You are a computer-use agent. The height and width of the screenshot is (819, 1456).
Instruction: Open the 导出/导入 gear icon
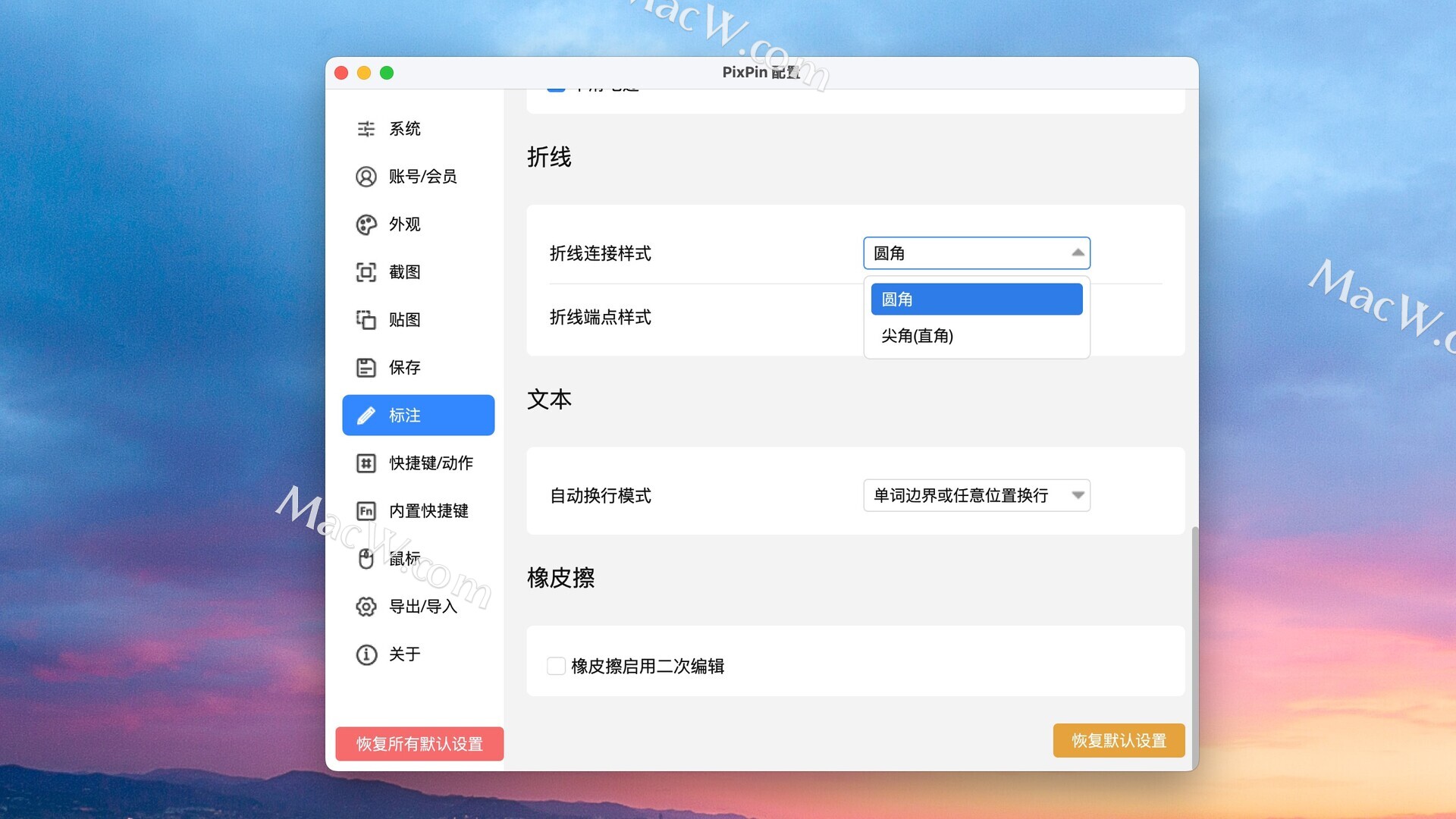tap(366, 607)
